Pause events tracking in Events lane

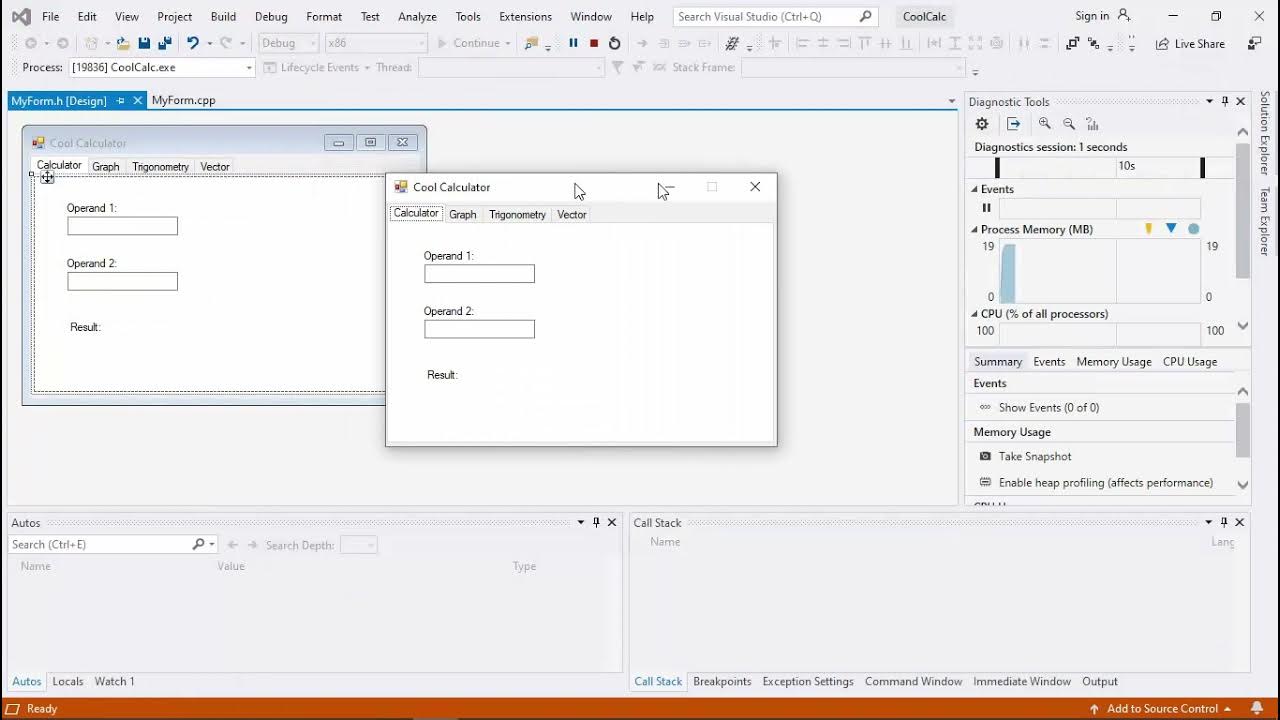coord(986,208)
